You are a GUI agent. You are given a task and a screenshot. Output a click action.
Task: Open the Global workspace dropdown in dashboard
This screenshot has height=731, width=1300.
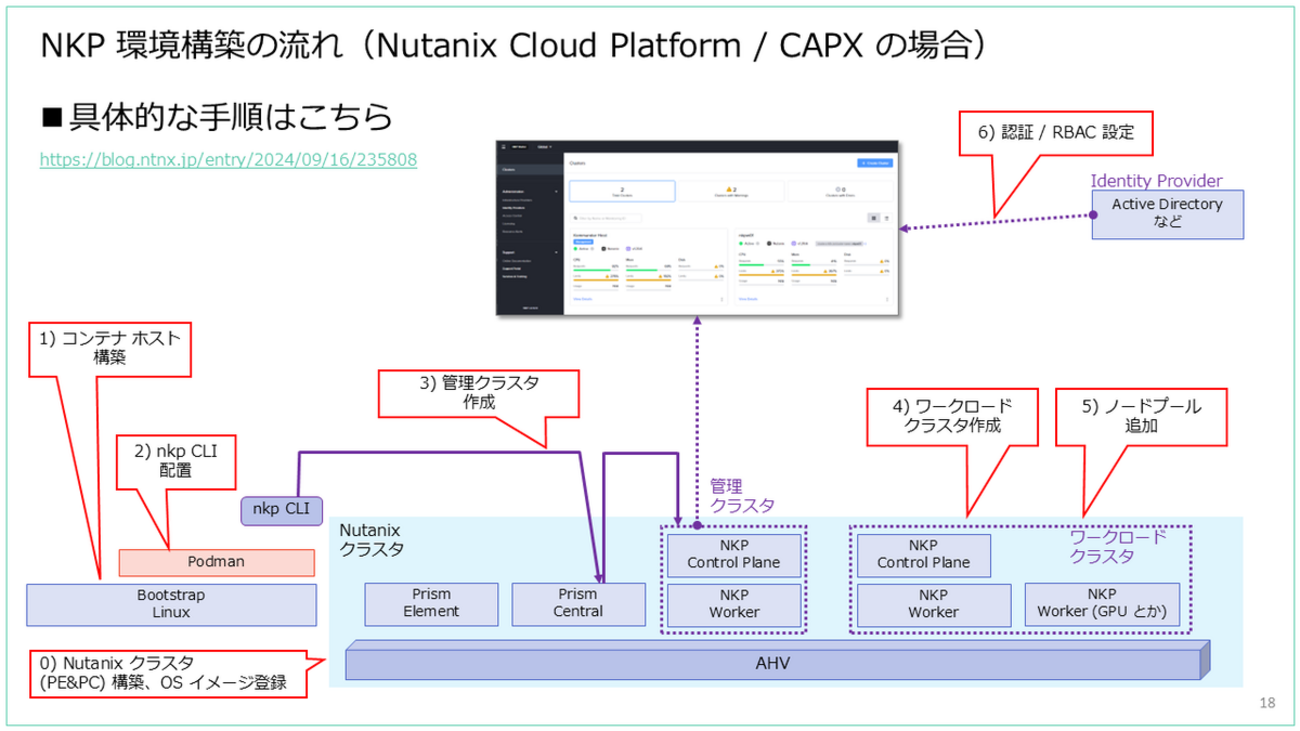(x=545, y=147)
